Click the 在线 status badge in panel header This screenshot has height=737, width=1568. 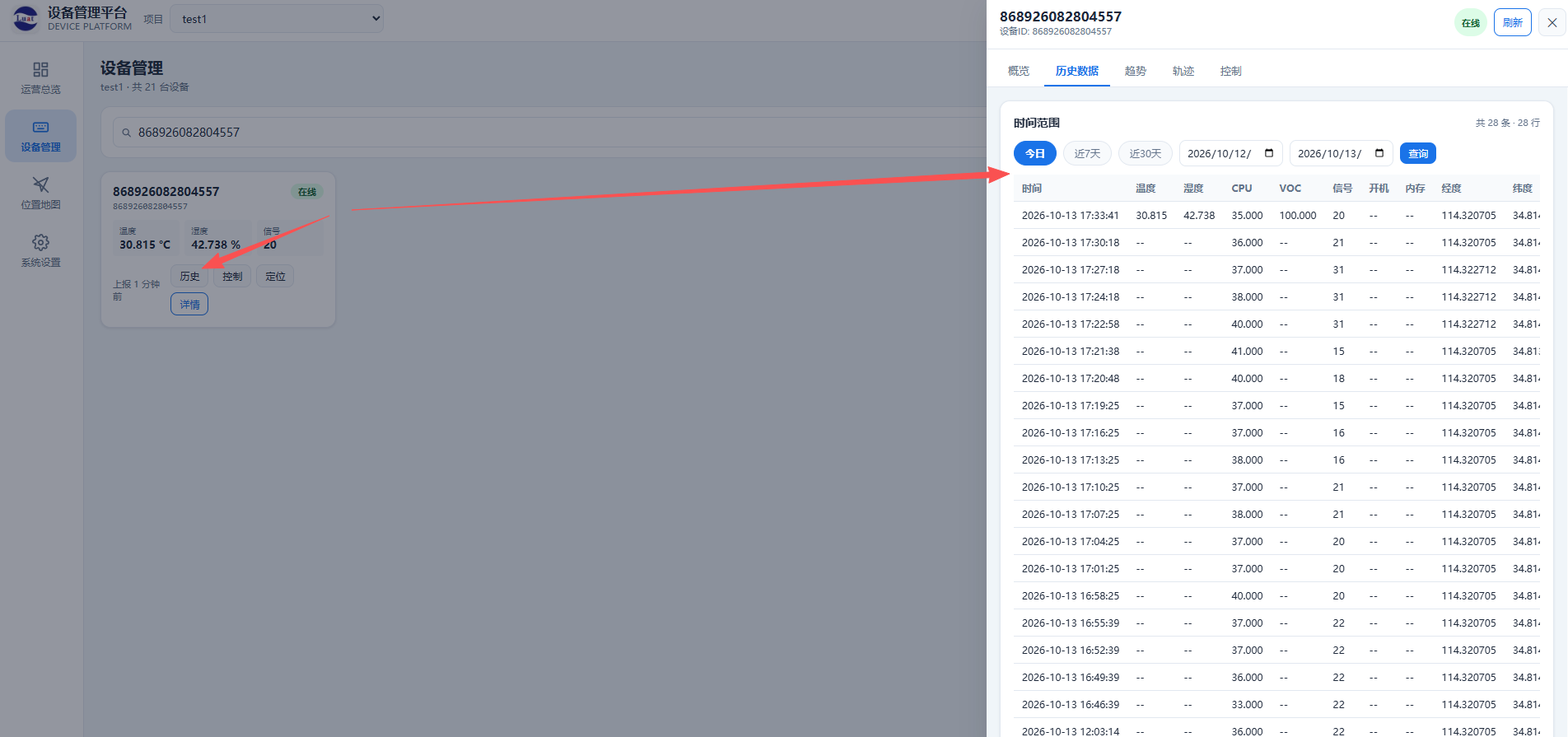(x=1471, y=23)
